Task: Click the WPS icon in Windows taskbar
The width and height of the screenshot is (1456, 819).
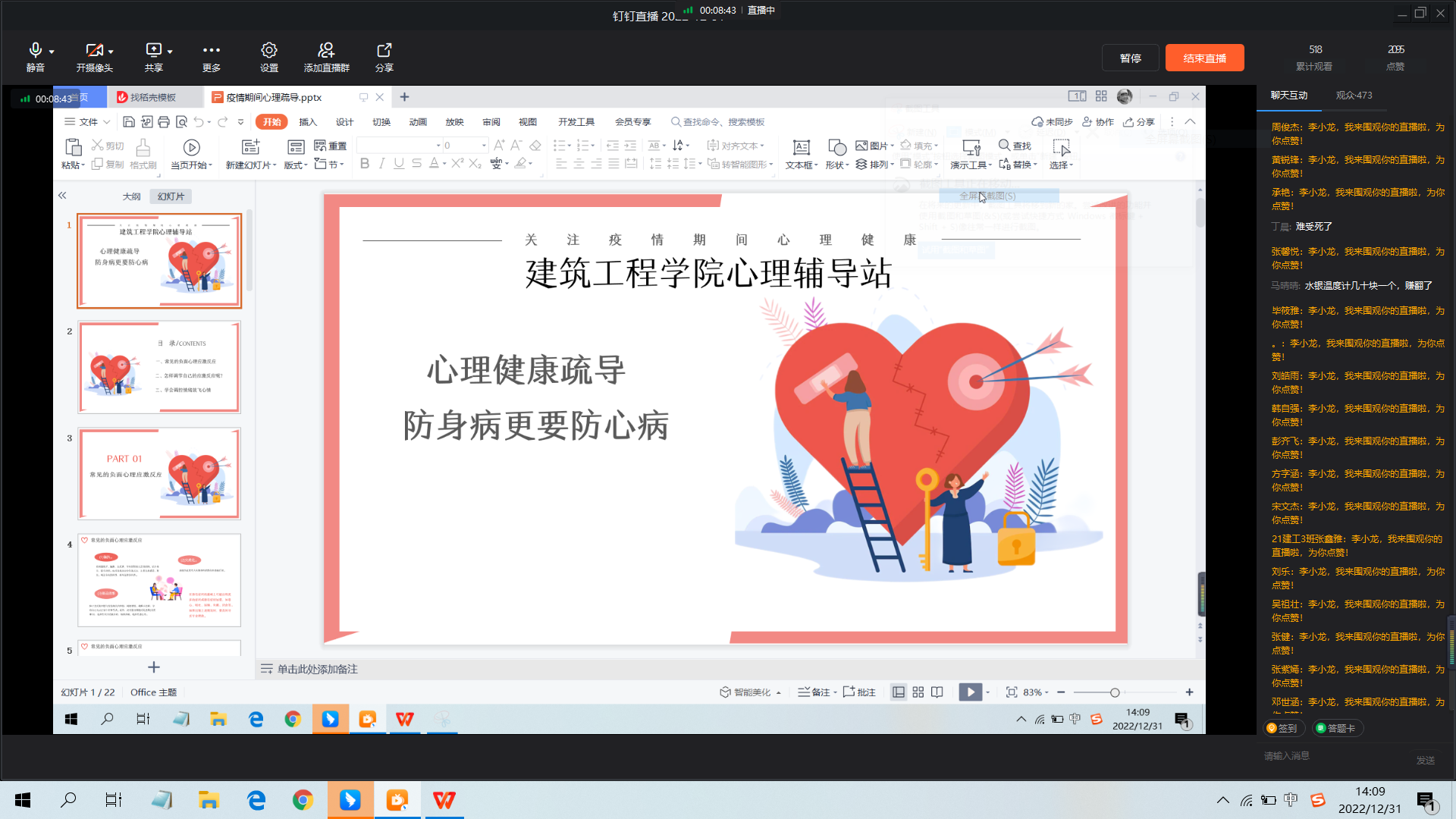Action: (x=444, y=800)
